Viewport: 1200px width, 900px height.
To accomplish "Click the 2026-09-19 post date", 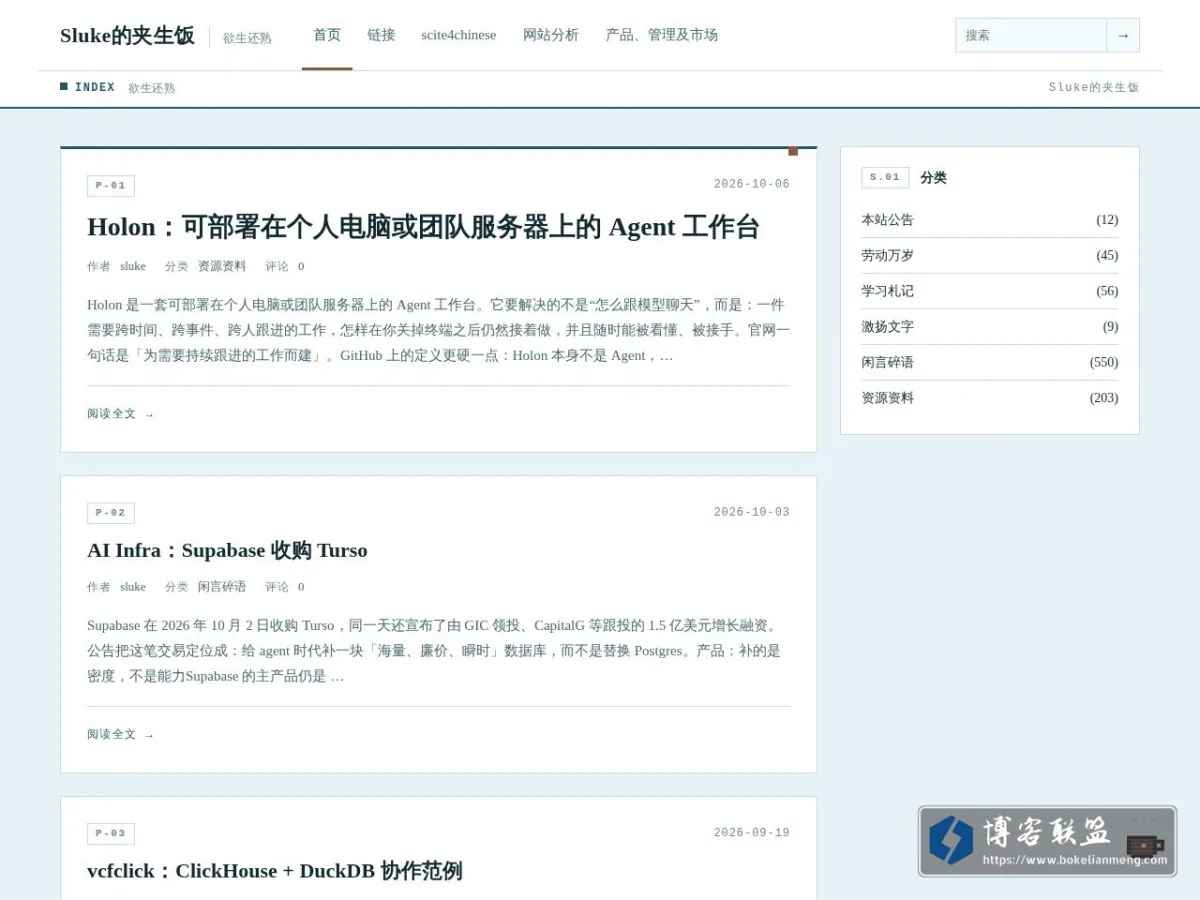I will (752, 833).
